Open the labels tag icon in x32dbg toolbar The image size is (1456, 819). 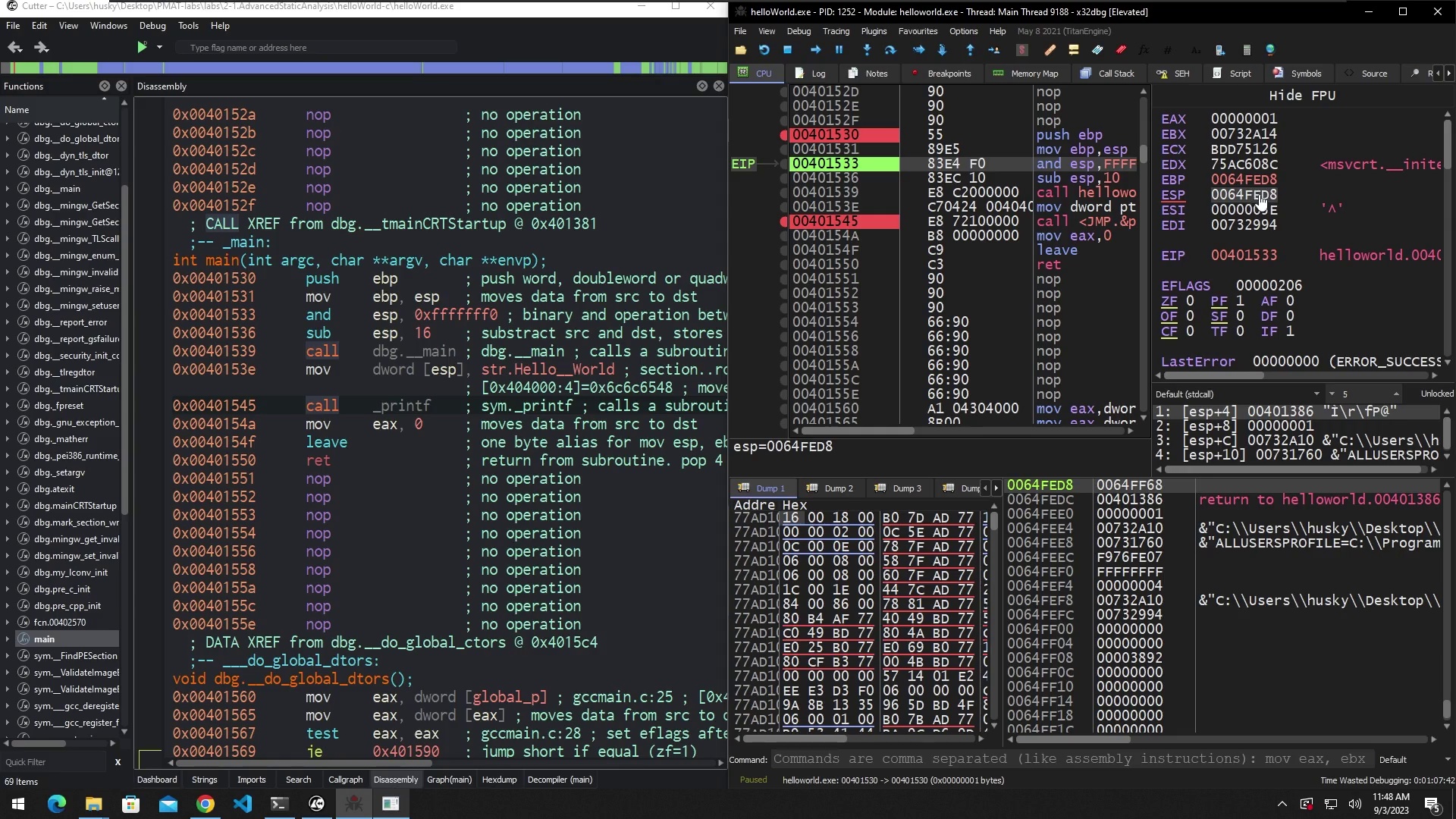pyautogui.click(x=1097, y=50)
